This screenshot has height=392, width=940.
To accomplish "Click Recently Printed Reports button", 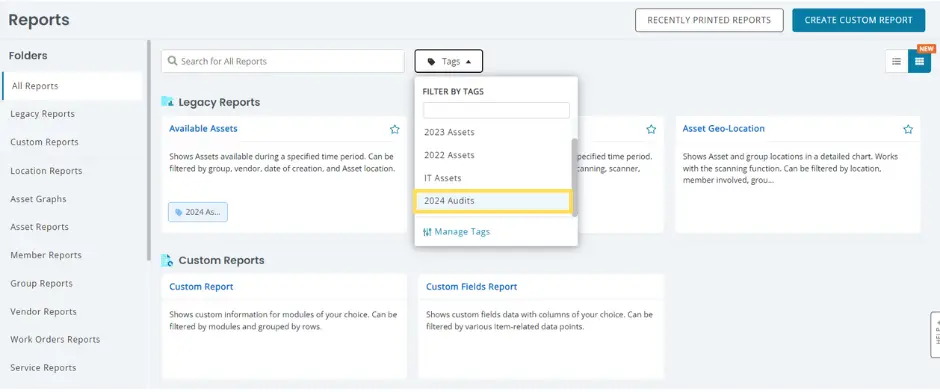I will [x=709, y=20].
